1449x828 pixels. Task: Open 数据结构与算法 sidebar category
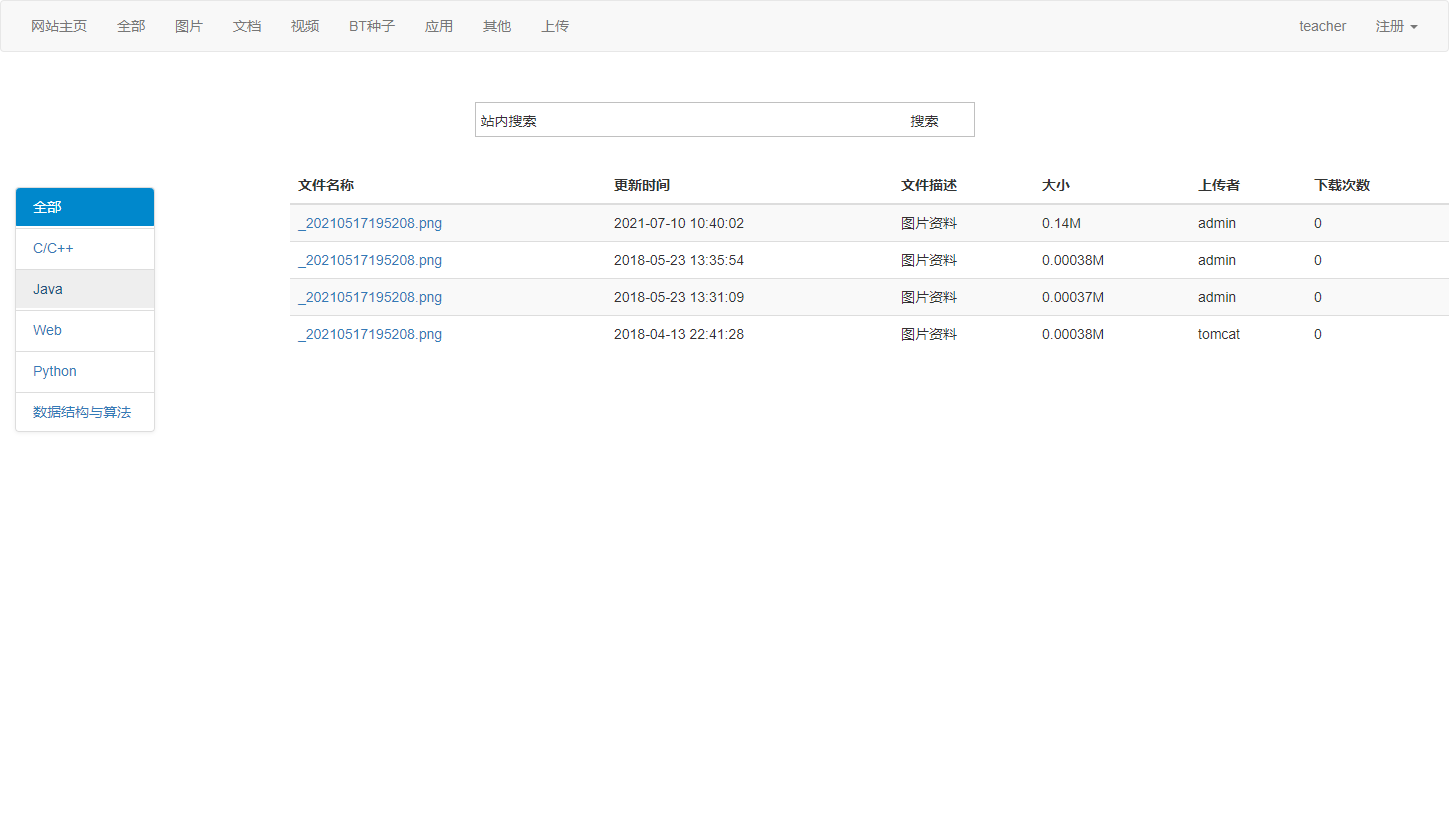click(85, 412)
